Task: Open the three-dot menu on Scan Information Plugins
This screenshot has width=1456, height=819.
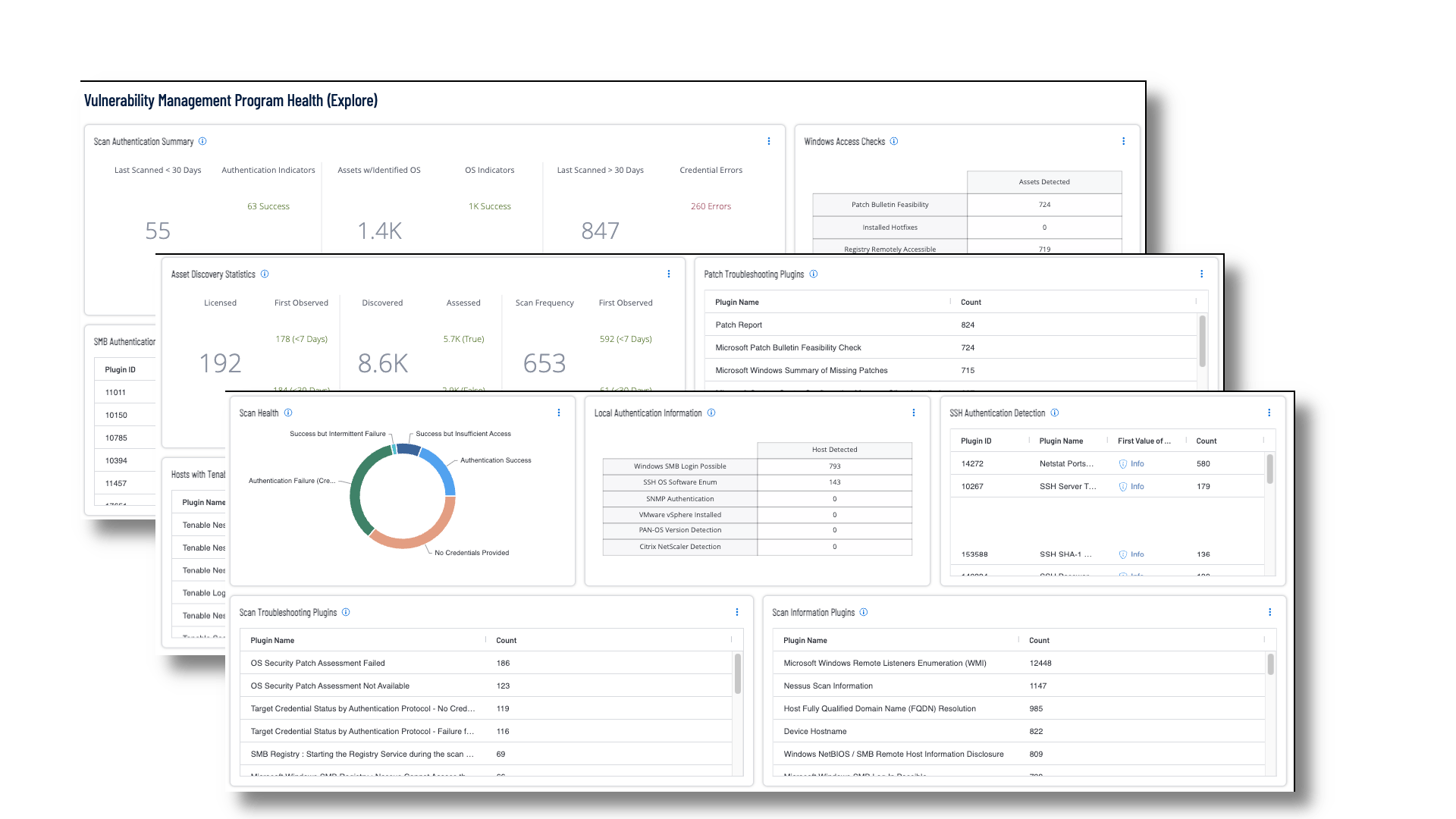Action: [x=1269, y=612]
